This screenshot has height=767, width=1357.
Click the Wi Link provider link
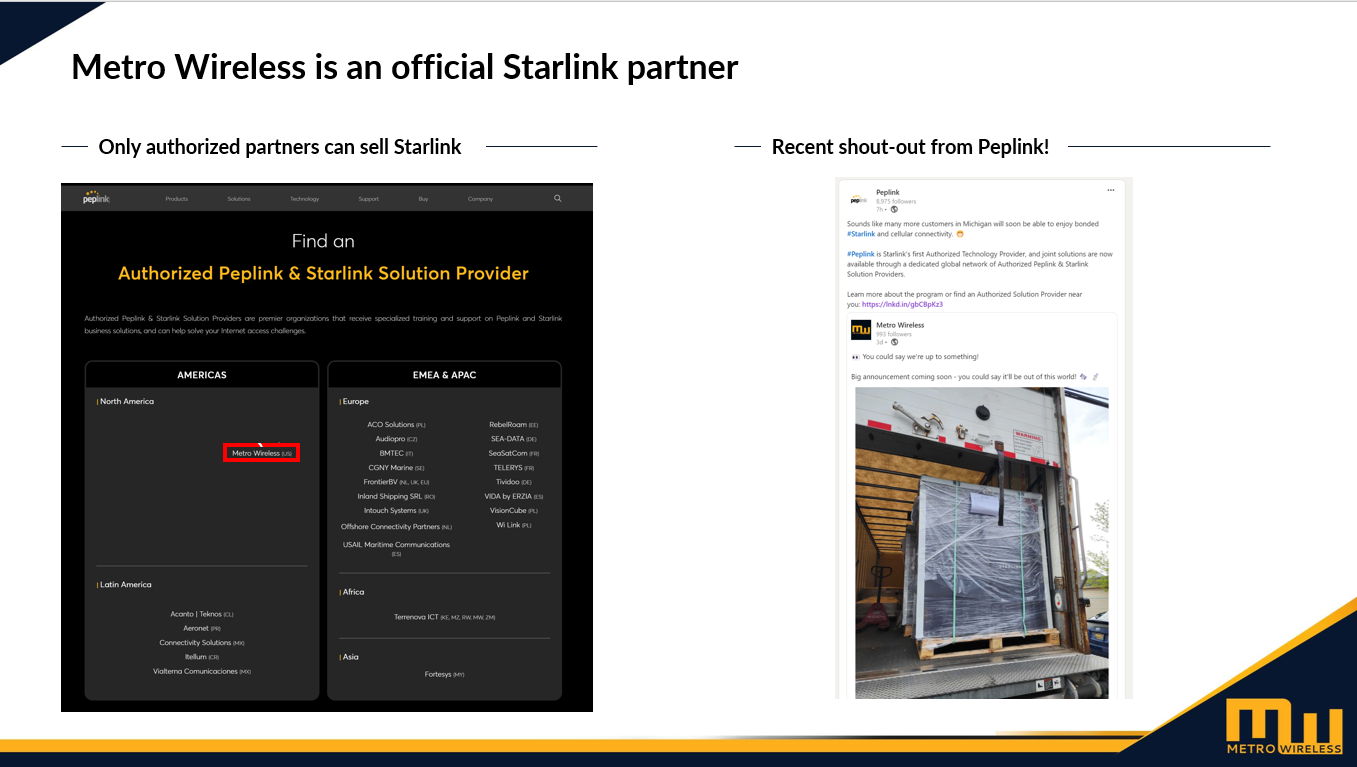514,525
